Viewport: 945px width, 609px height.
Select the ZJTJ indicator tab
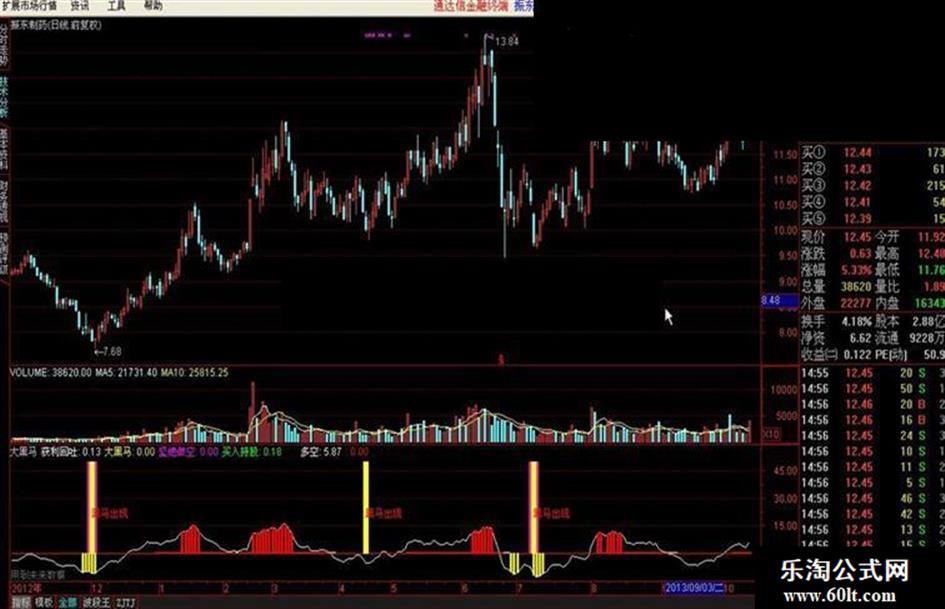point(125,602)
